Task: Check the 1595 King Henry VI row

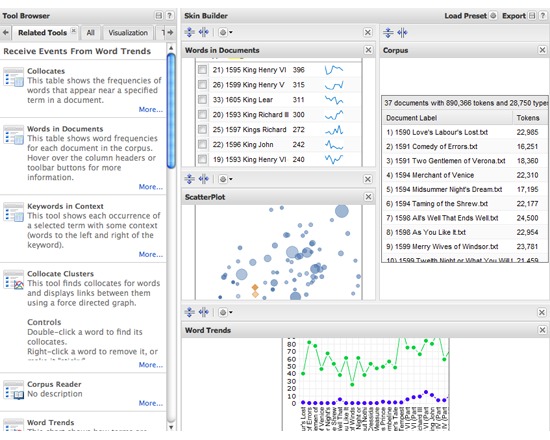Action: pyautogui.click(x=202, y=69)
